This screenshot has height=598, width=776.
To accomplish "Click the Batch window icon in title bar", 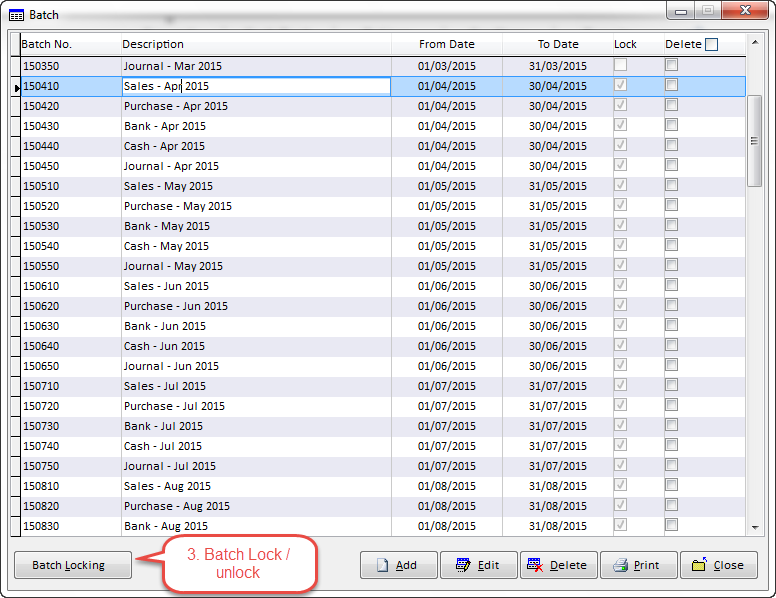I will tap(16, 15).
